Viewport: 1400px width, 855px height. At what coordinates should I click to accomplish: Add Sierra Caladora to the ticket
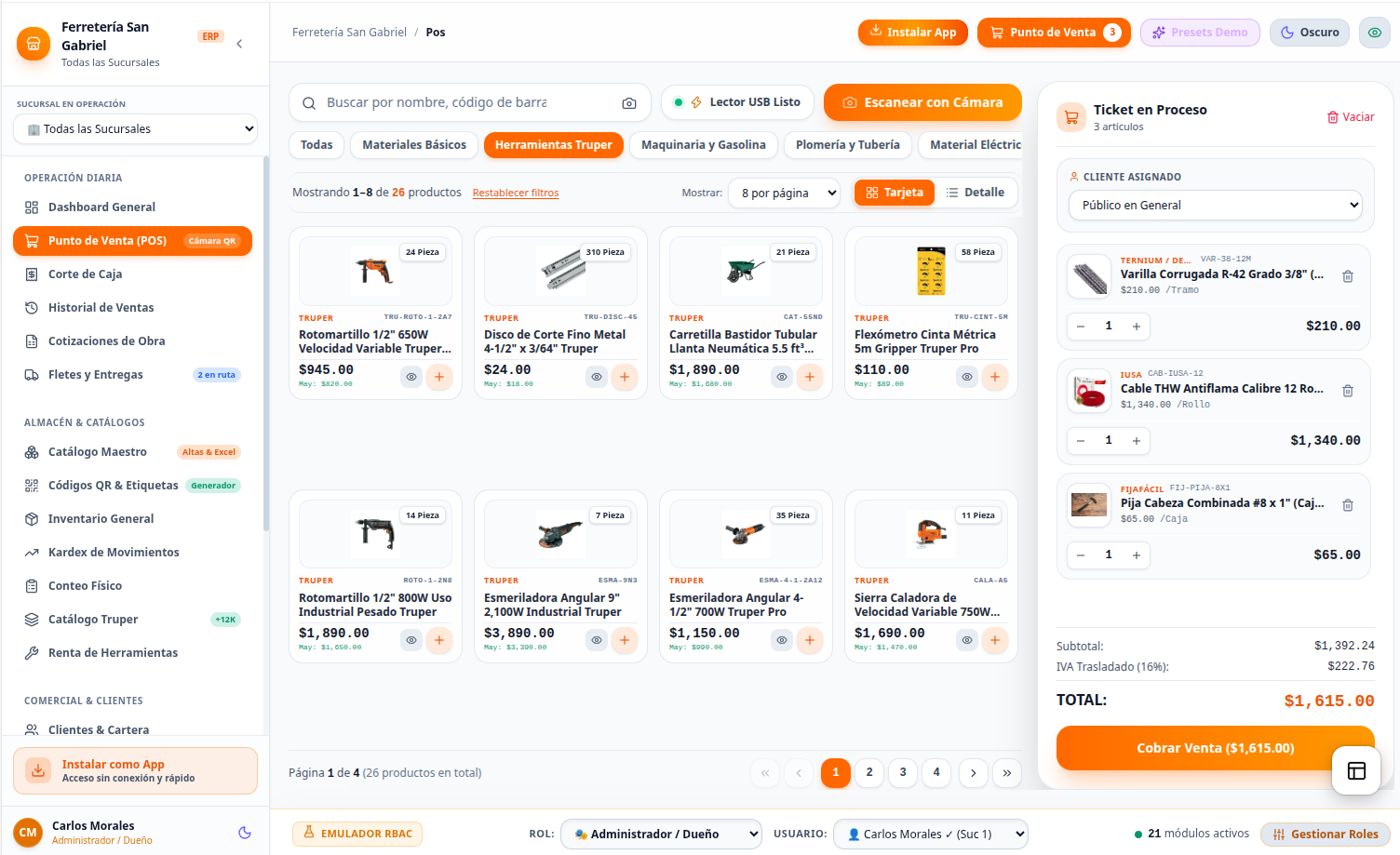(x=995, y=640)
